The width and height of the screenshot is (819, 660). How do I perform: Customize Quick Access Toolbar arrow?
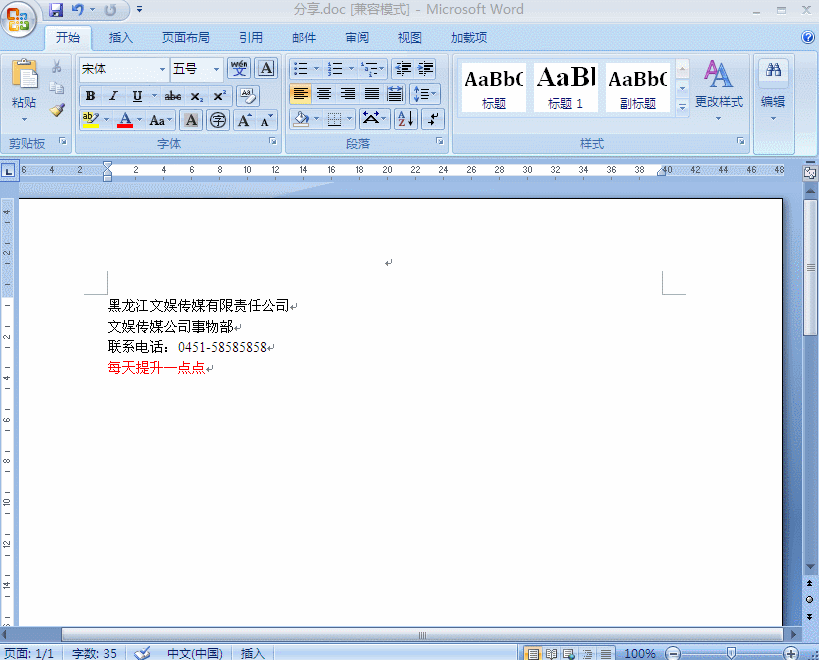[139, 9]
